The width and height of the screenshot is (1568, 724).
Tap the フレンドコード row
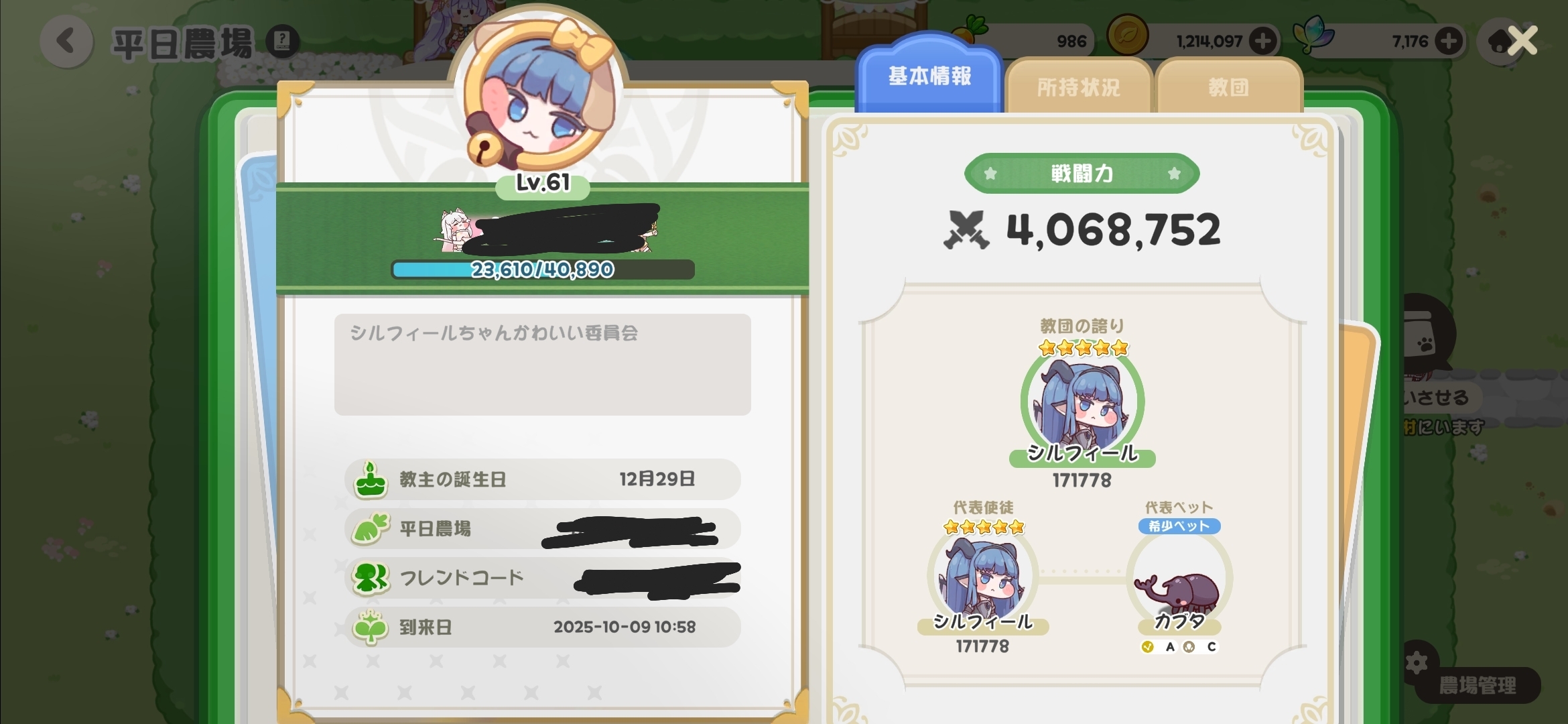pos(542,578)
